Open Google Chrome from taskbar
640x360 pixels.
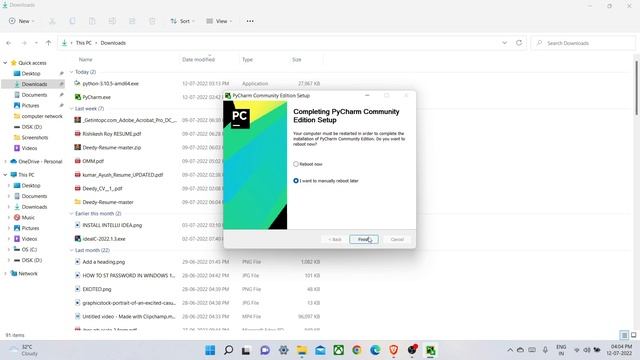click(357, 350)
